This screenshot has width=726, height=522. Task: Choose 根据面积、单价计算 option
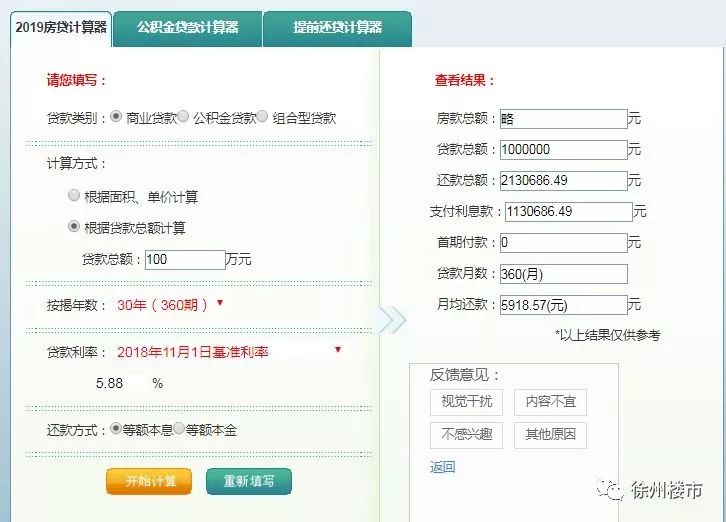tap(74, 195)
